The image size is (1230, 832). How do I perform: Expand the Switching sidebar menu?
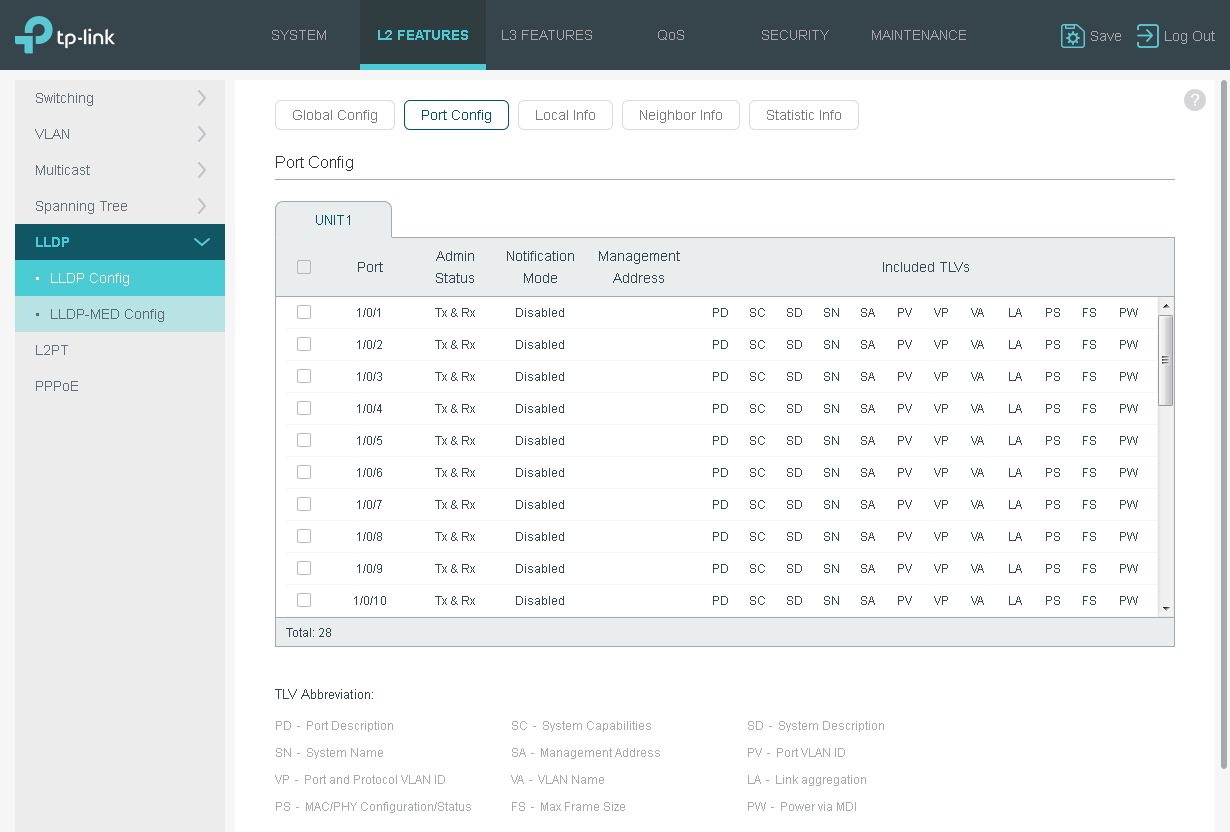(x=120, y=98)
